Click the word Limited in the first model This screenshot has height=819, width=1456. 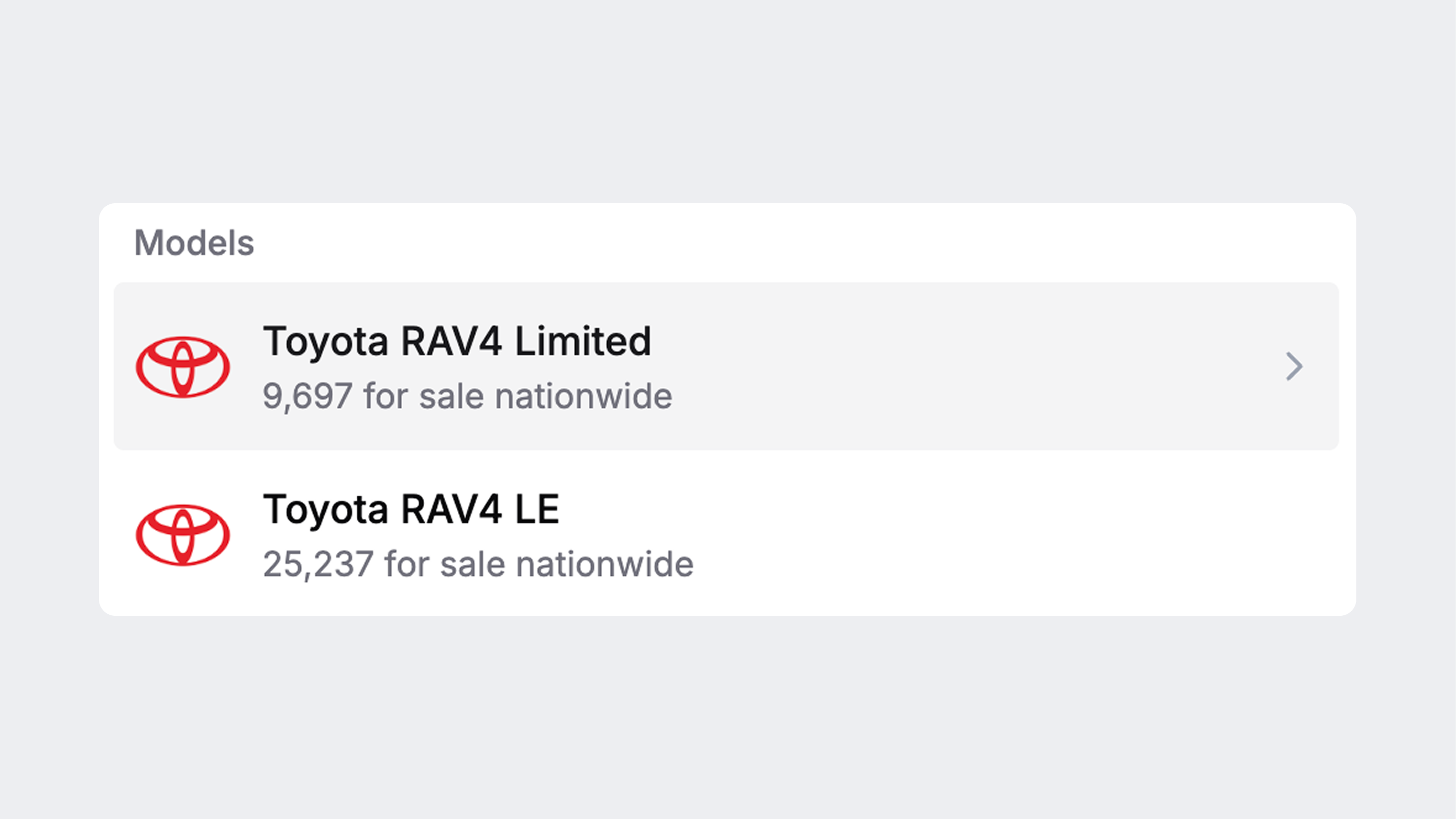583,342
